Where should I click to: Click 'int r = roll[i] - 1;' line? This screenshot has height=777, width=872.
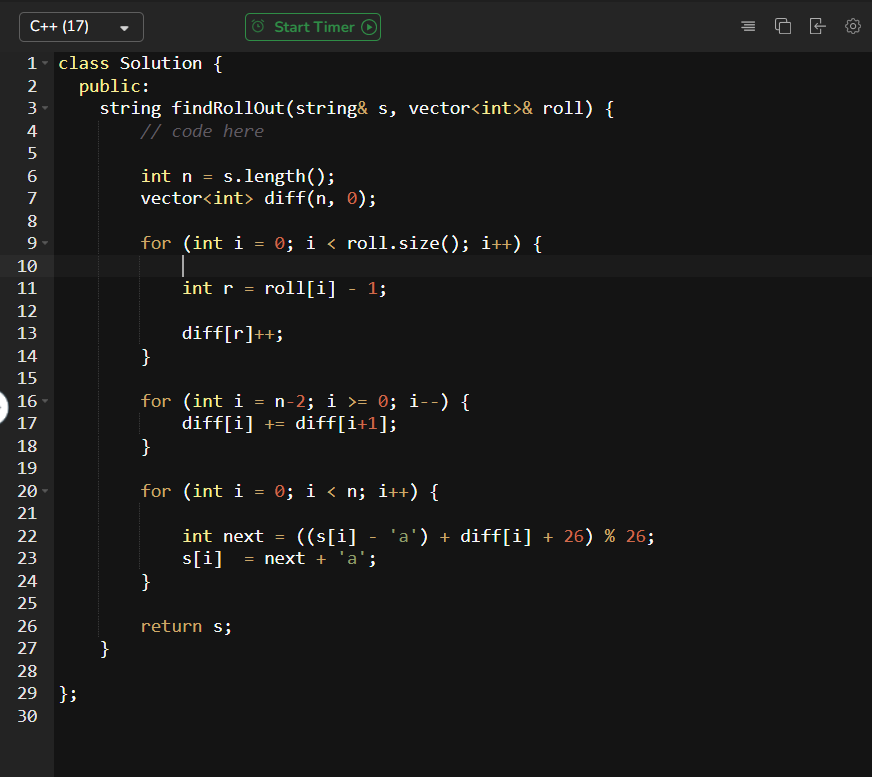(284, 288)
